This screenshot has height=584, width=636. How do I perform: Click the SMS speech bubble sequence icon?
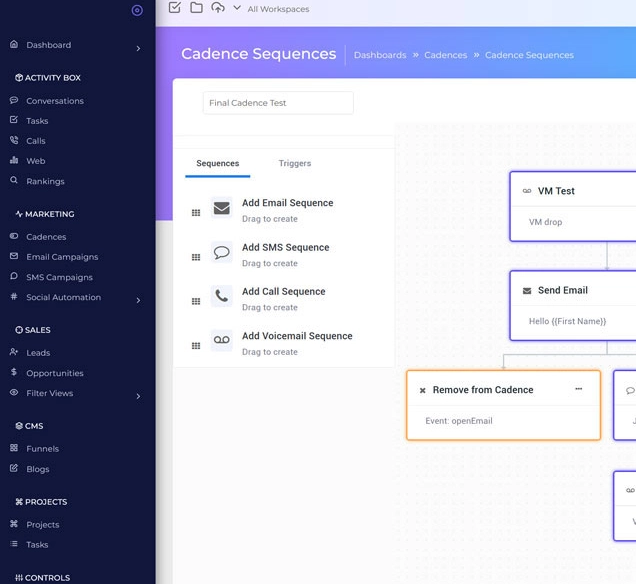pyautogui.click(x=222, y=253)
